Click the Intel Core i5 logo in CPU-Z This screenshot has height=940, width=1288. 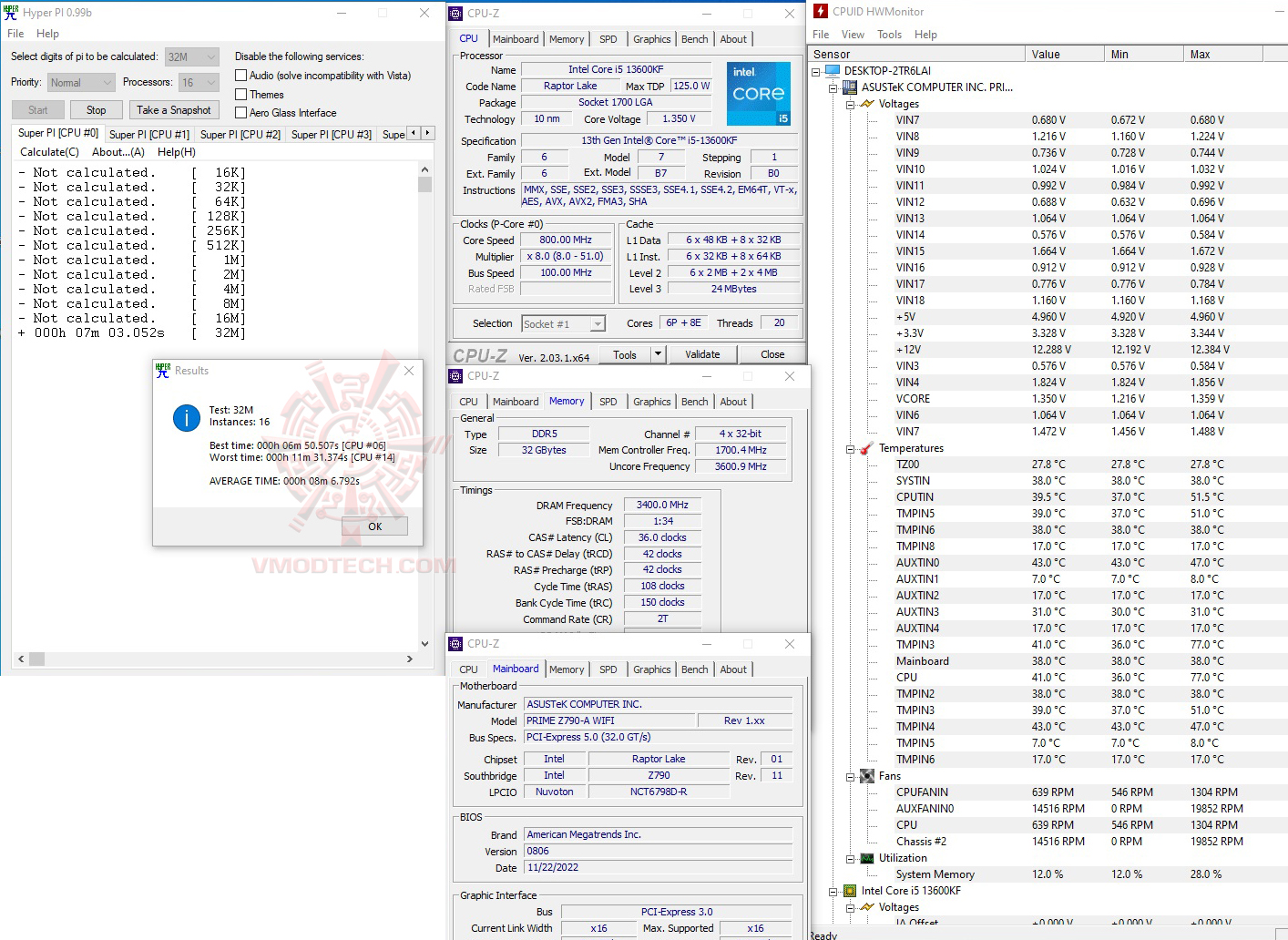click(x=758, y=93)
